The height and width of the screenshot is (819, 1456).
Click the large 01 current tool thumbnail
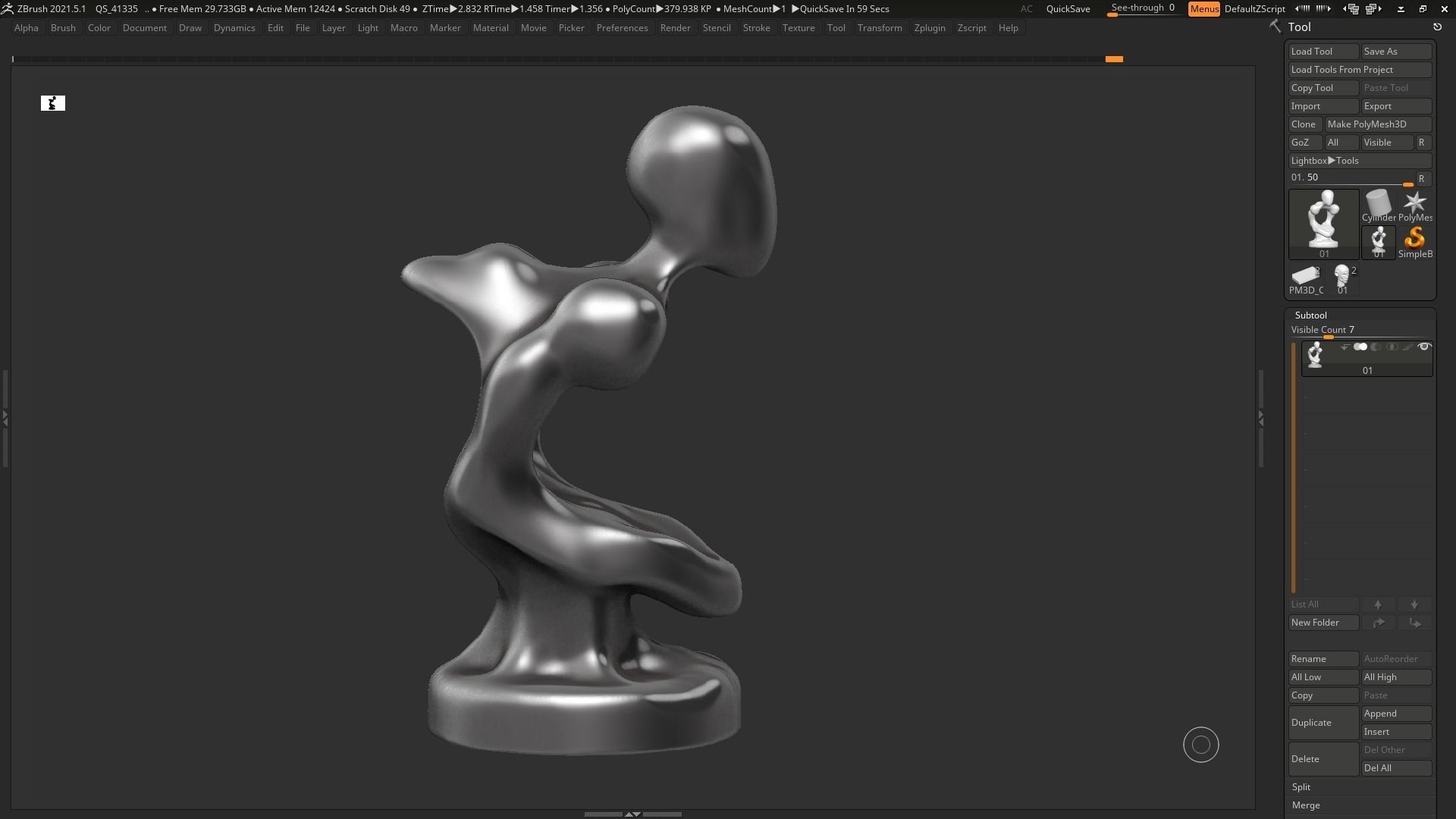click(x=1324, y=224)
